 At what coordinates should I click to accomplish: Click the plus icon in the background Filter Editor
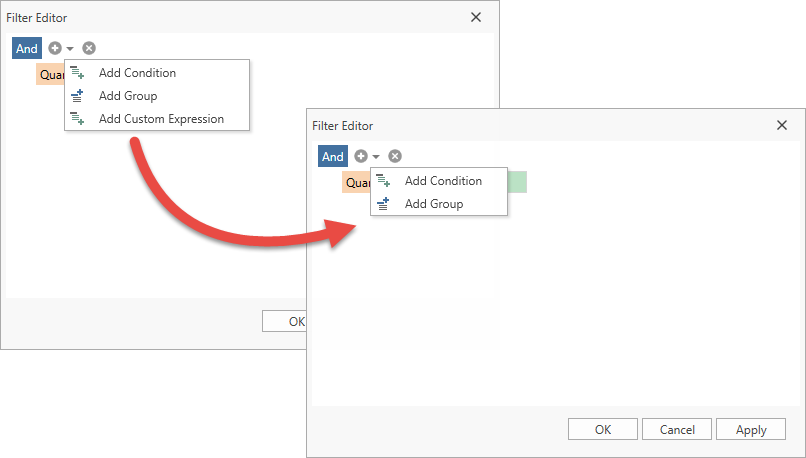[54, 48]
